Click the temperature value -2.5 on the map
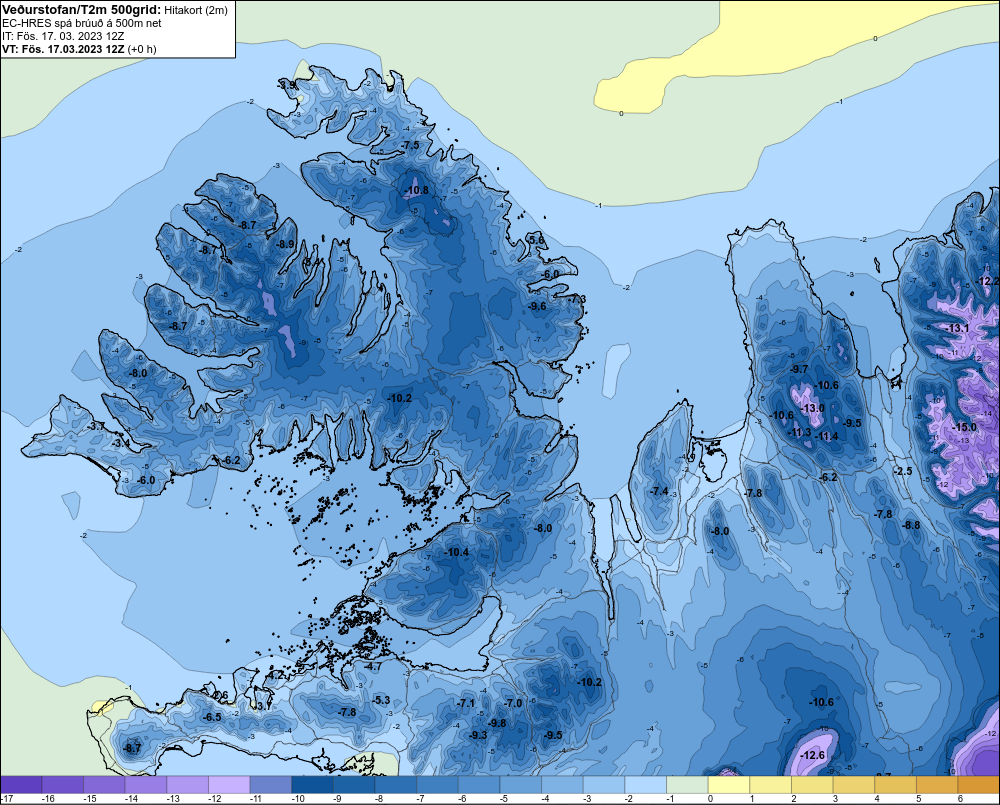 (903, 471)
